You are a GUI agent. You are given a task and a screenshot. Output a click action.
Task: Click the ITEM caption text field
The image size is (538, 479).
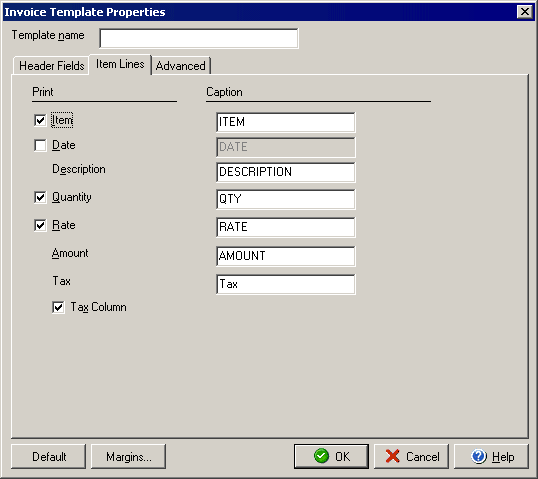tap(286, 122)
